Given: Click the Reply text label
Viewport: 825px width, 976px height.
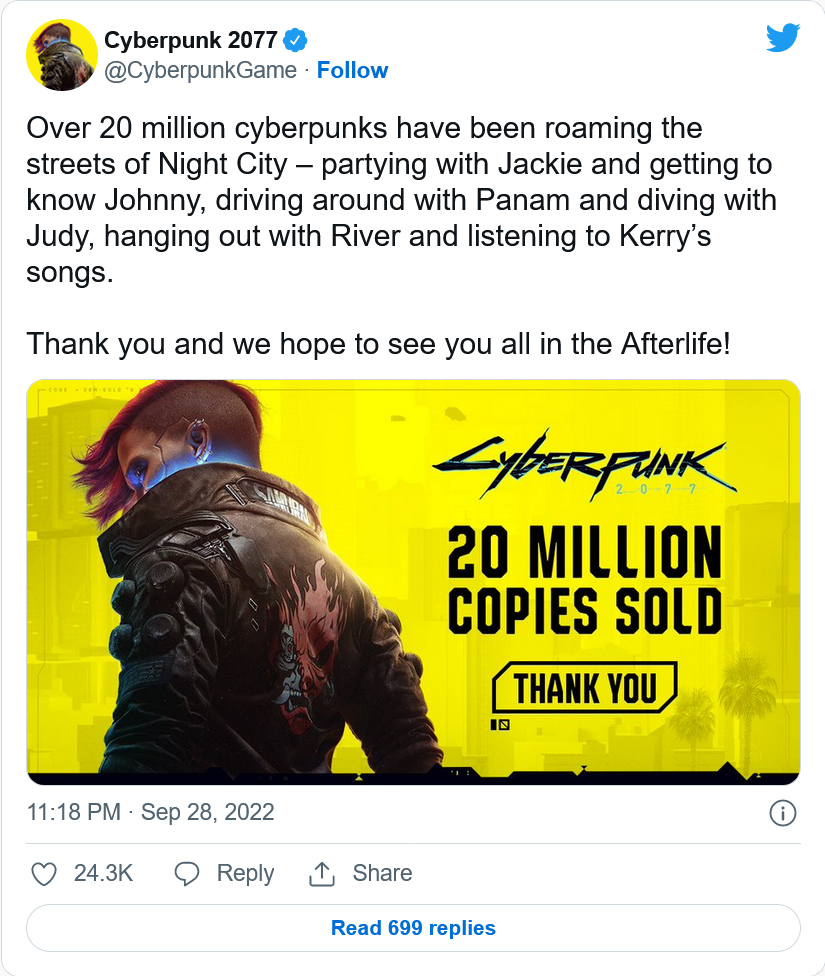Looking at the screenshot, I should click(x=245, y=873).
